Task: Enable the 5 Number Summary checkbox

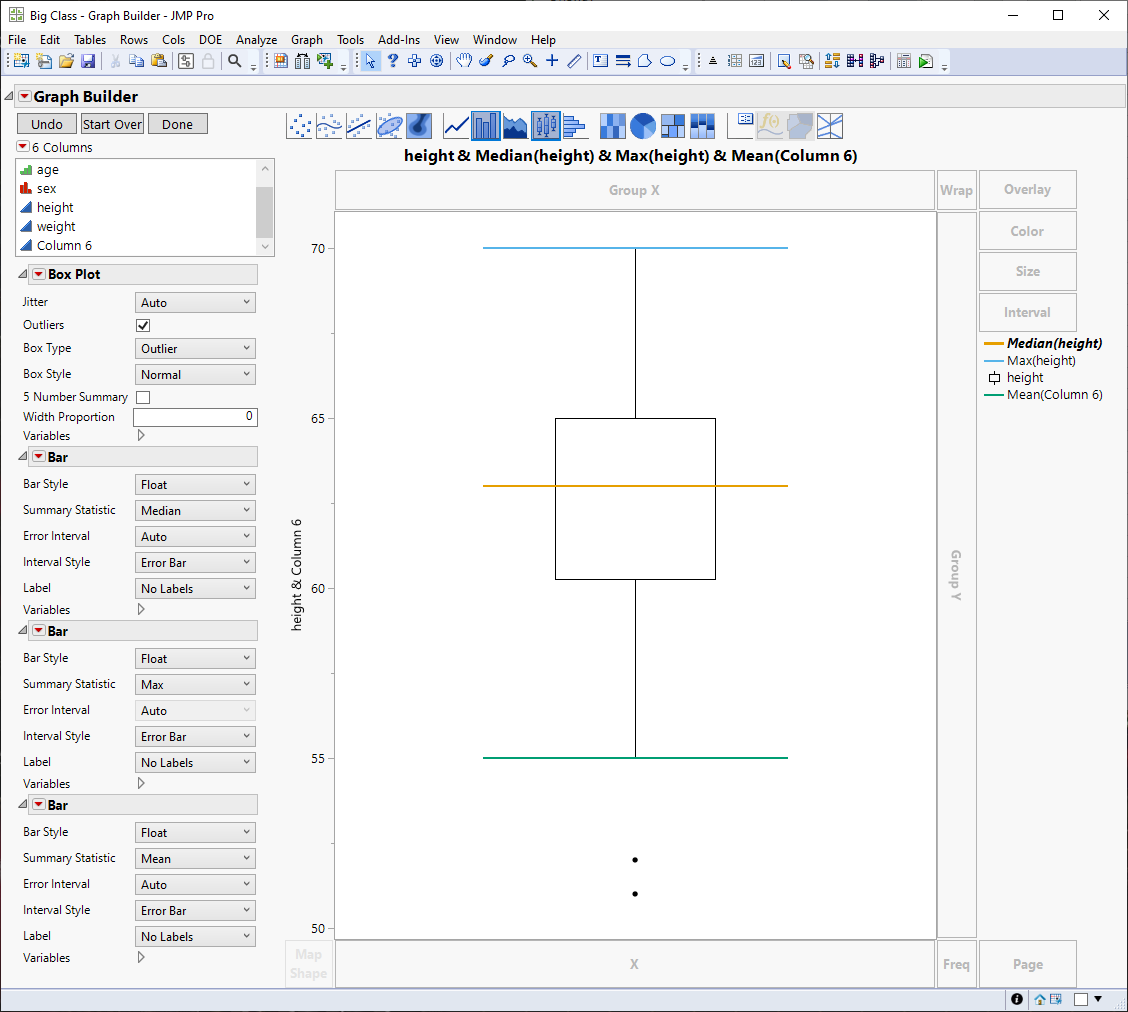Action: click(x=143, y=397)
